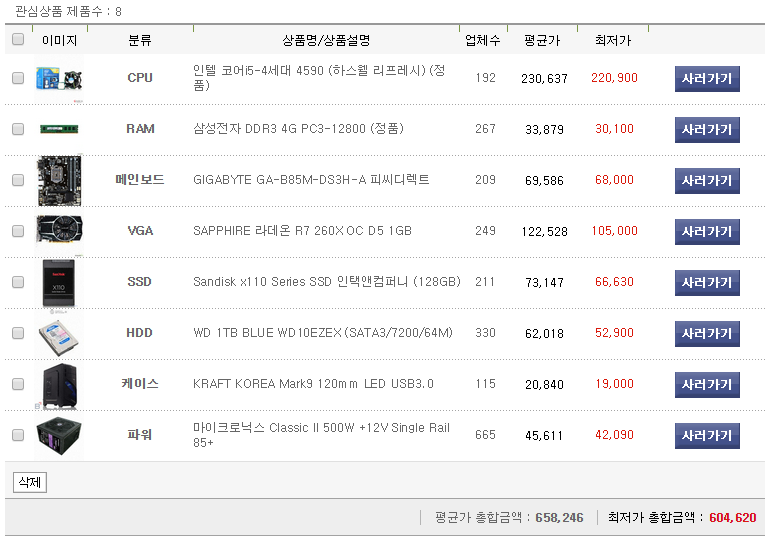Image resolution: width=773 pixels, height=545 pixels.
Task: Select the HDD category label
Action: click(140, 333)
